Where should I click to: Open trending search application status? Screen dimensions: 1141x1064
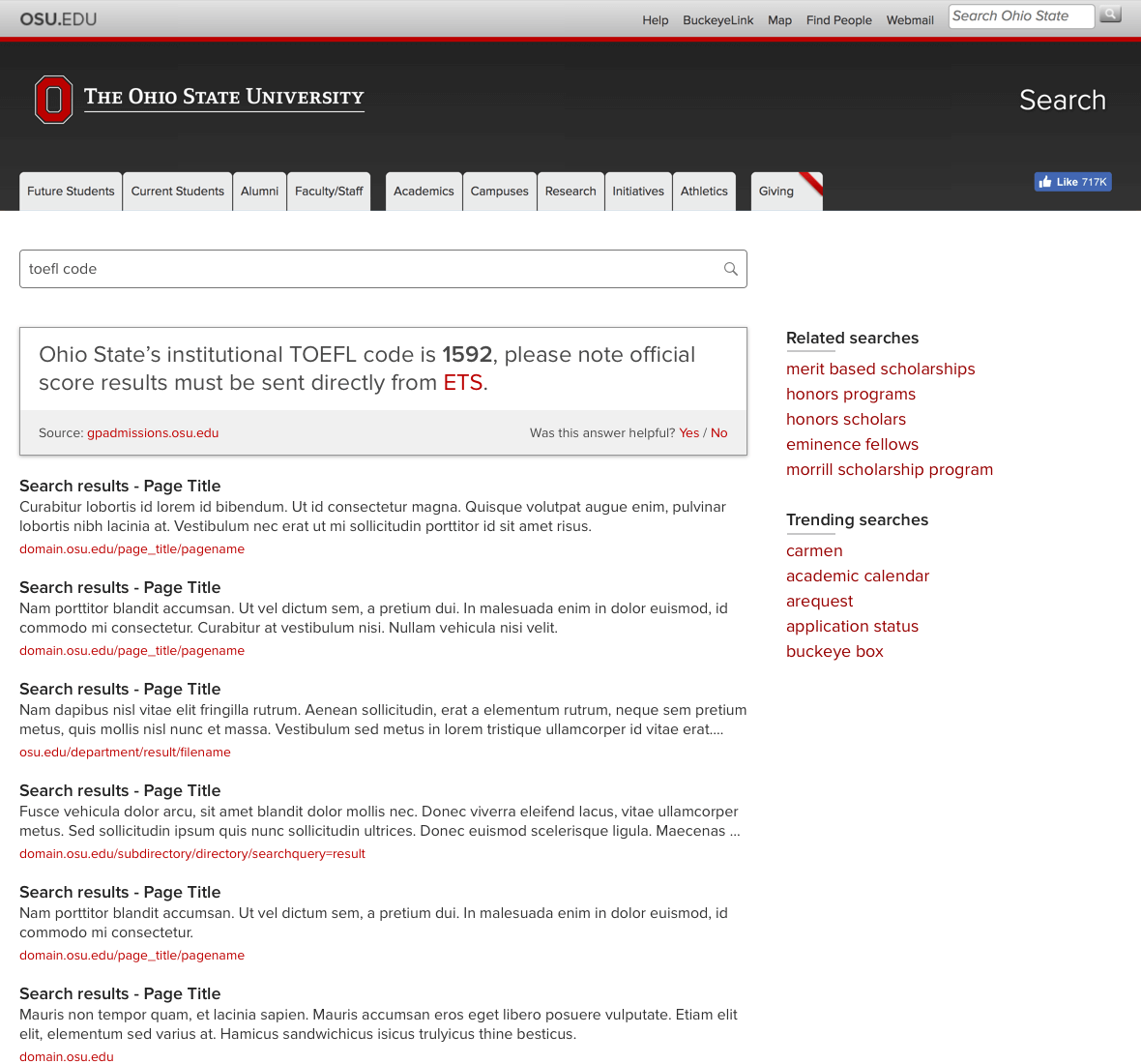(852, 627)
